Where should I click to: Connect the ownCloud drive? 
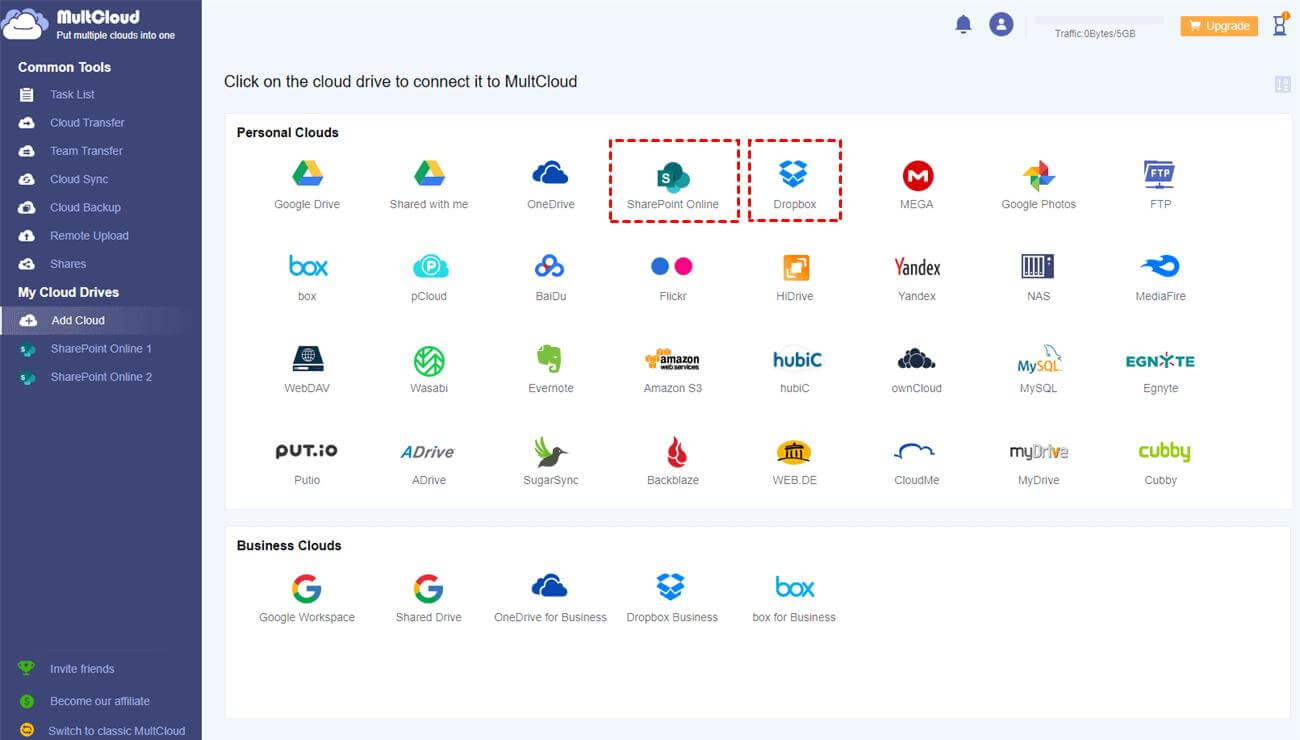point(917,368)
